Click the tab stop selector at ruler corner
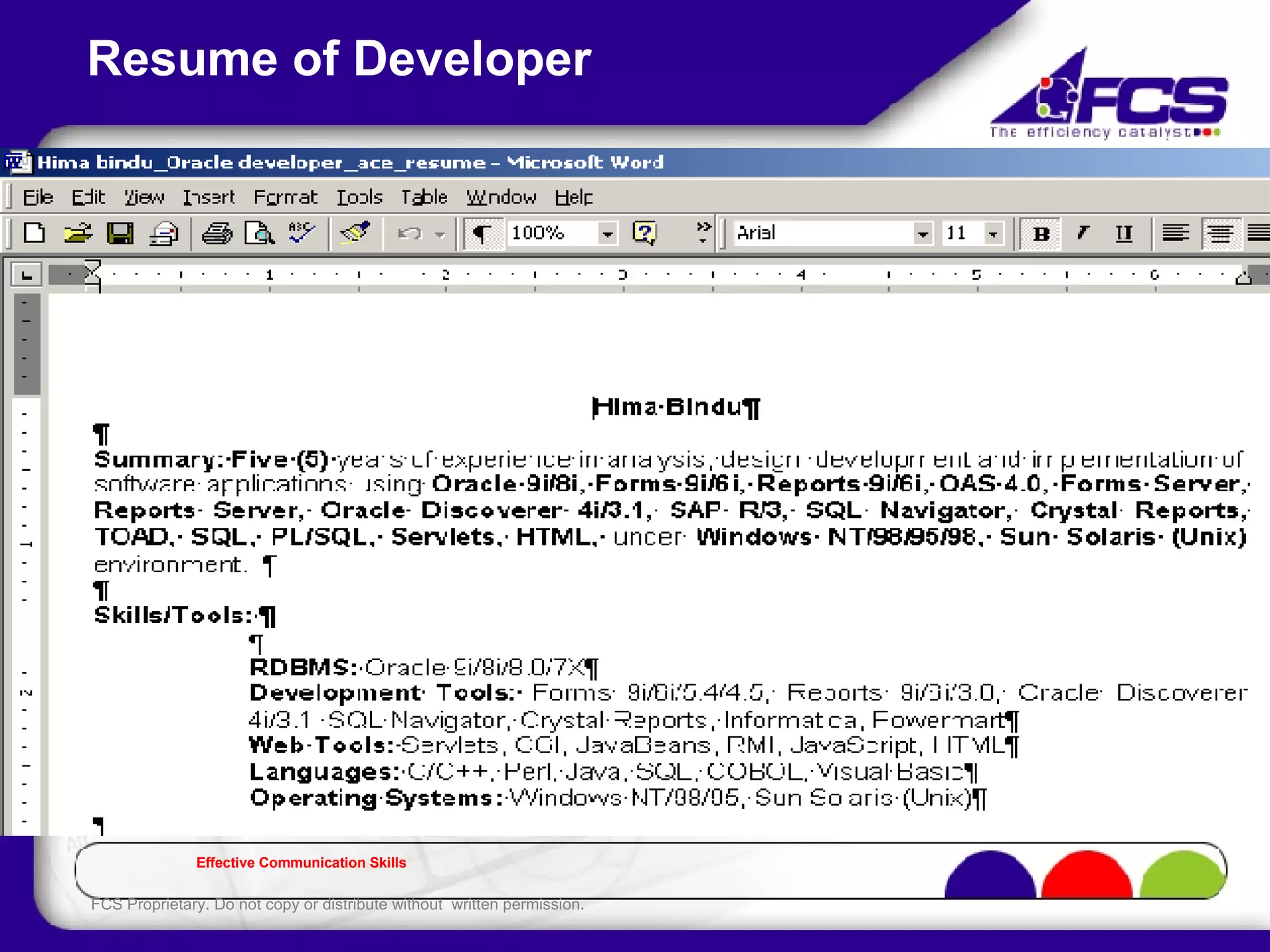1270x952 pixels. (x=26, y=275)
